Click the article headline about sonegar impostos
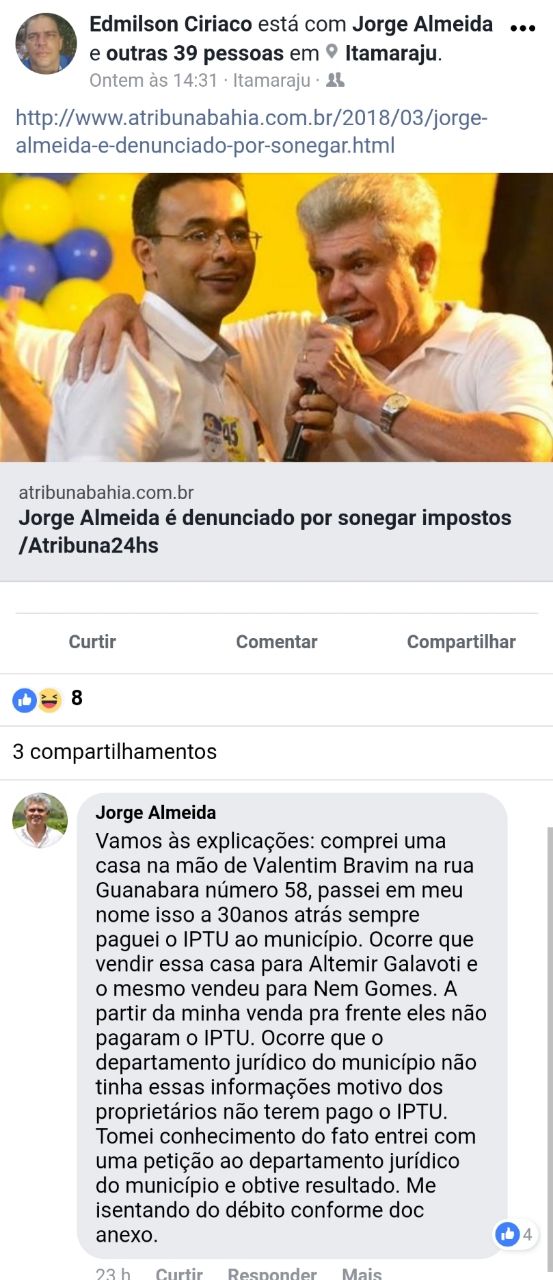Image resolution: width=553 pixels, height=1280 pixels. point(265,532)
